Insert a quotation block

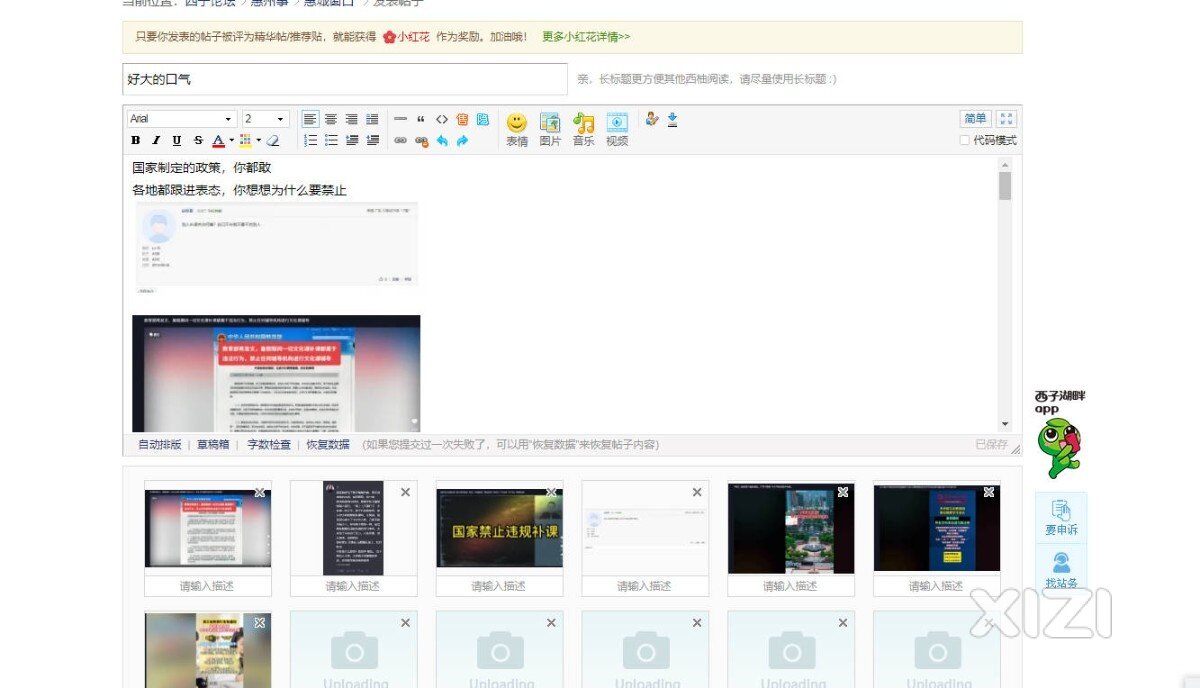(421, 119)
